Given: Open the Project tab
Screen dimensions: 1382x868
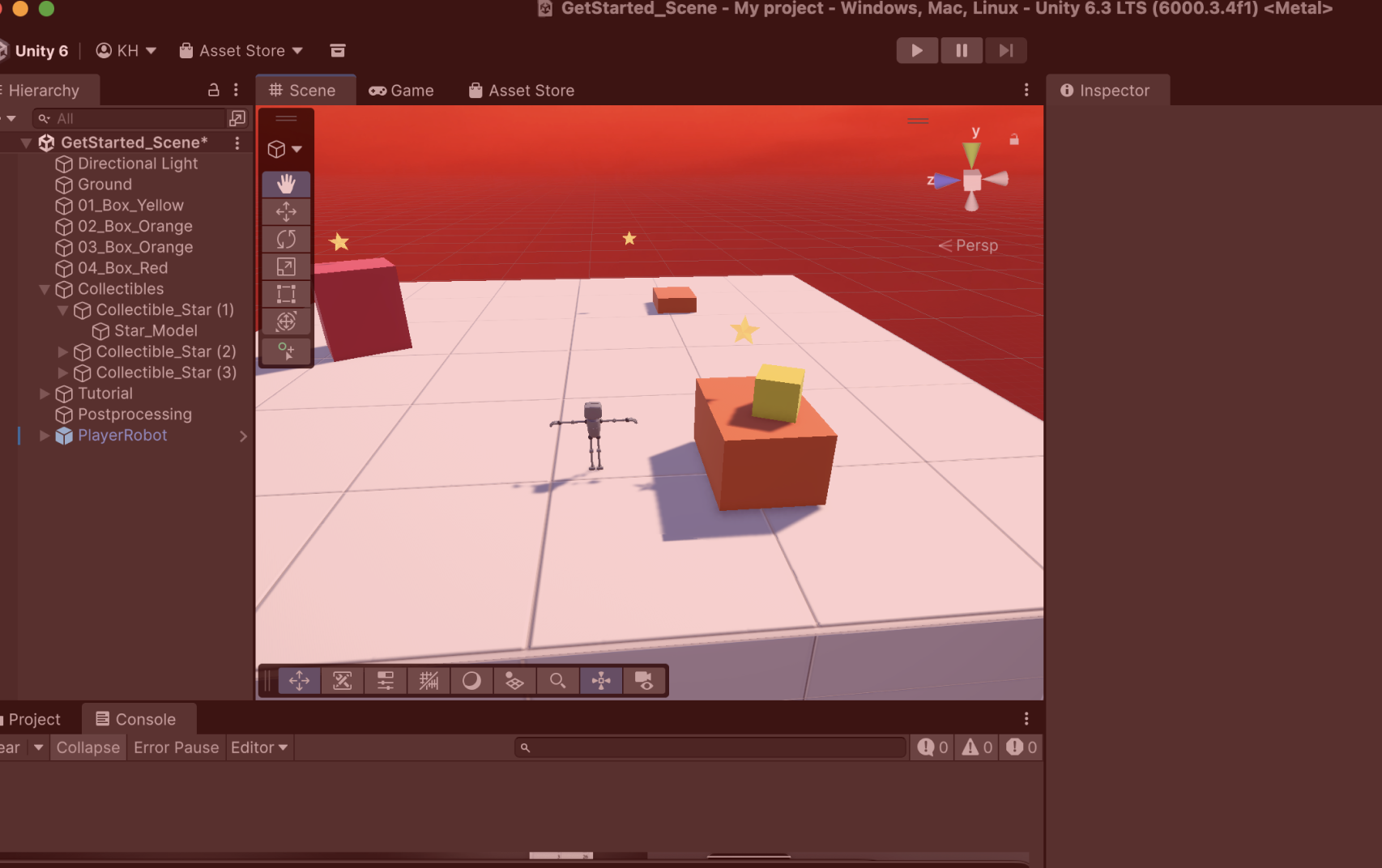Looking at the screenshot, I should pos(34,719).
